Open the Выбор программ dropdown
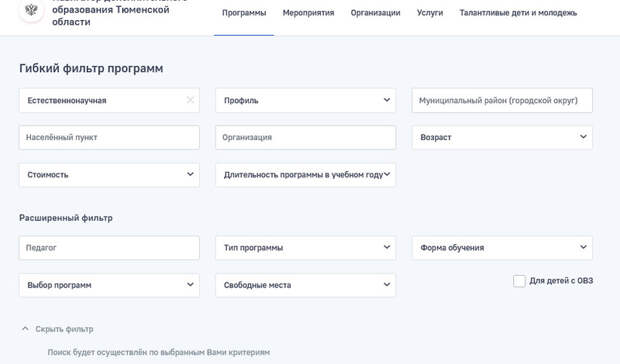The width and height of the screenshot is (620, 364). coord(109,285)
